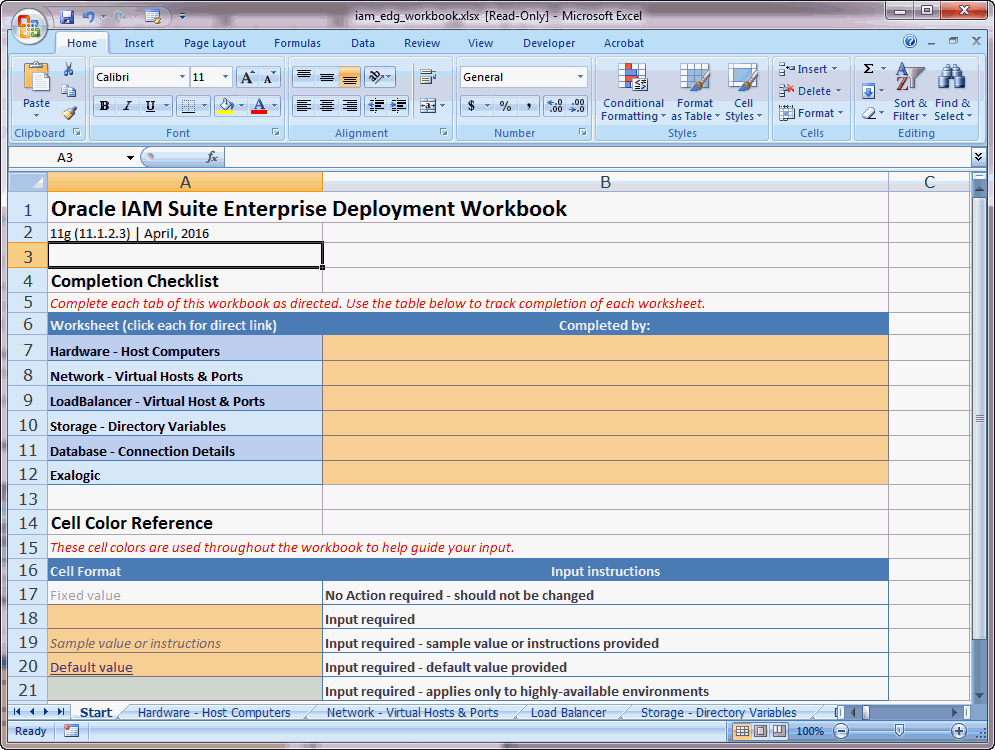Open font color dropdown arrow
This screenshot has width=995, height=750.
tap(274, 106)
